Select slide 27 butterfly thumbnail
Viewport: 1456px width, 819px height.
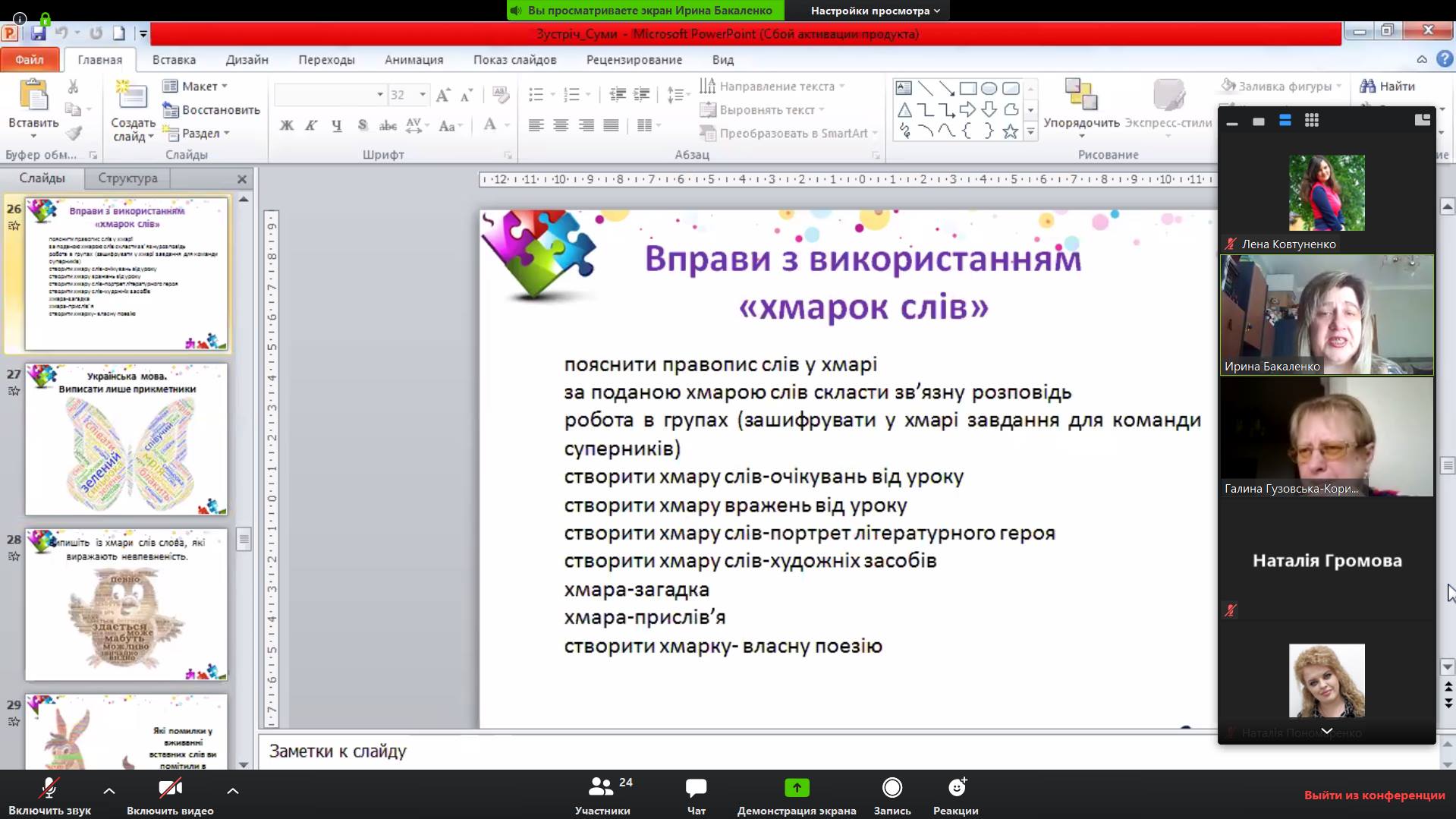point(126,439)
